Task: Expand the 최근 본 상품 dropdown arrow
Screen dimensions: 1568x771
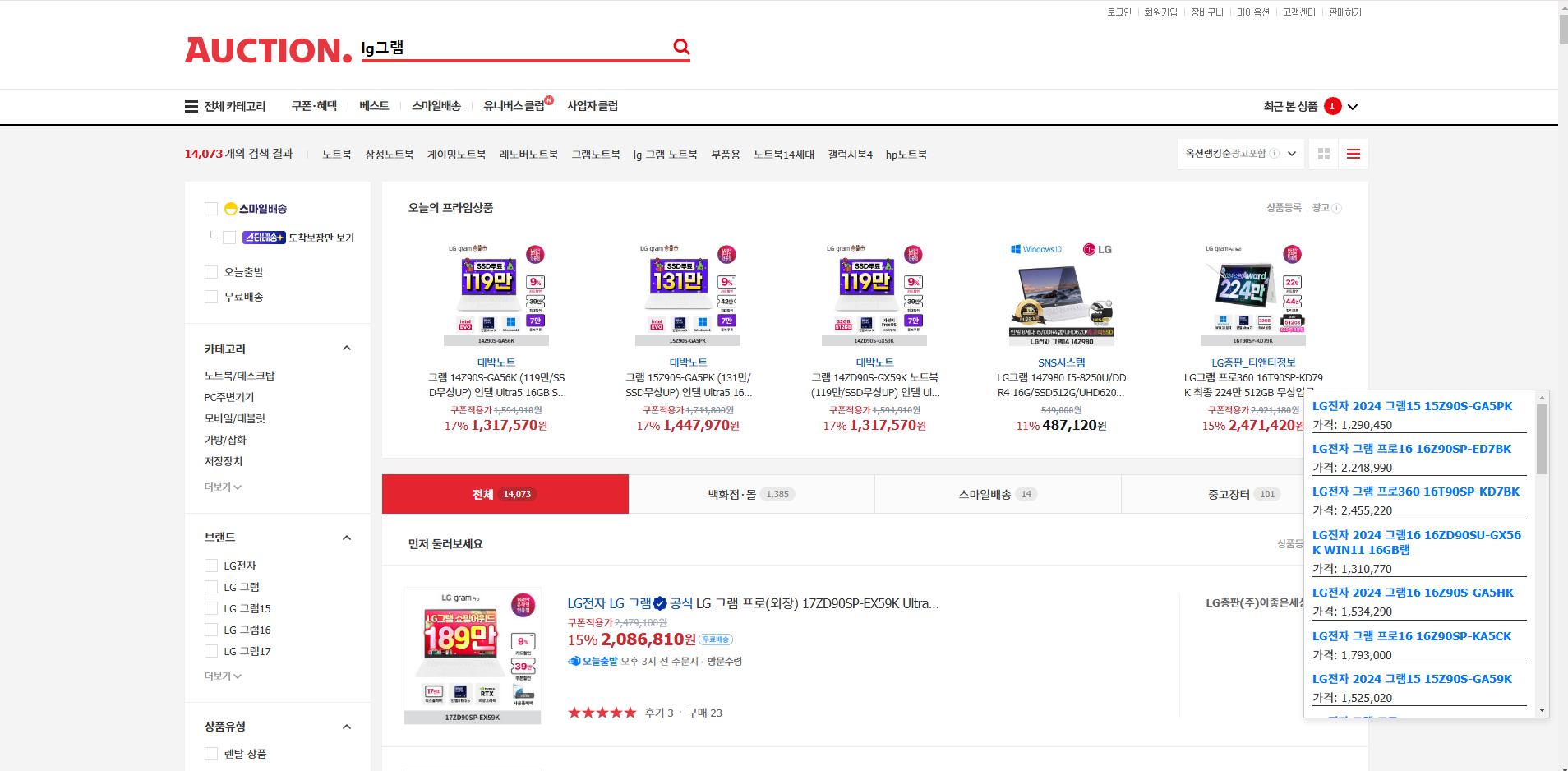Action: coord(1353,107)
